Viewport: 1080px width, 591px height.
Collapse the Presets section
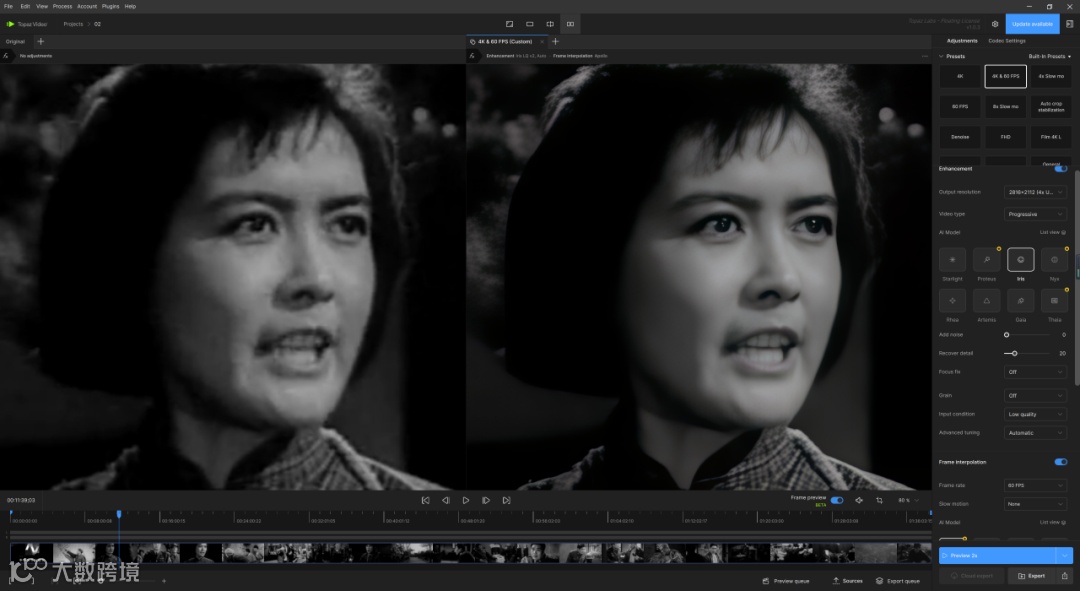click(x=942, y=56)
